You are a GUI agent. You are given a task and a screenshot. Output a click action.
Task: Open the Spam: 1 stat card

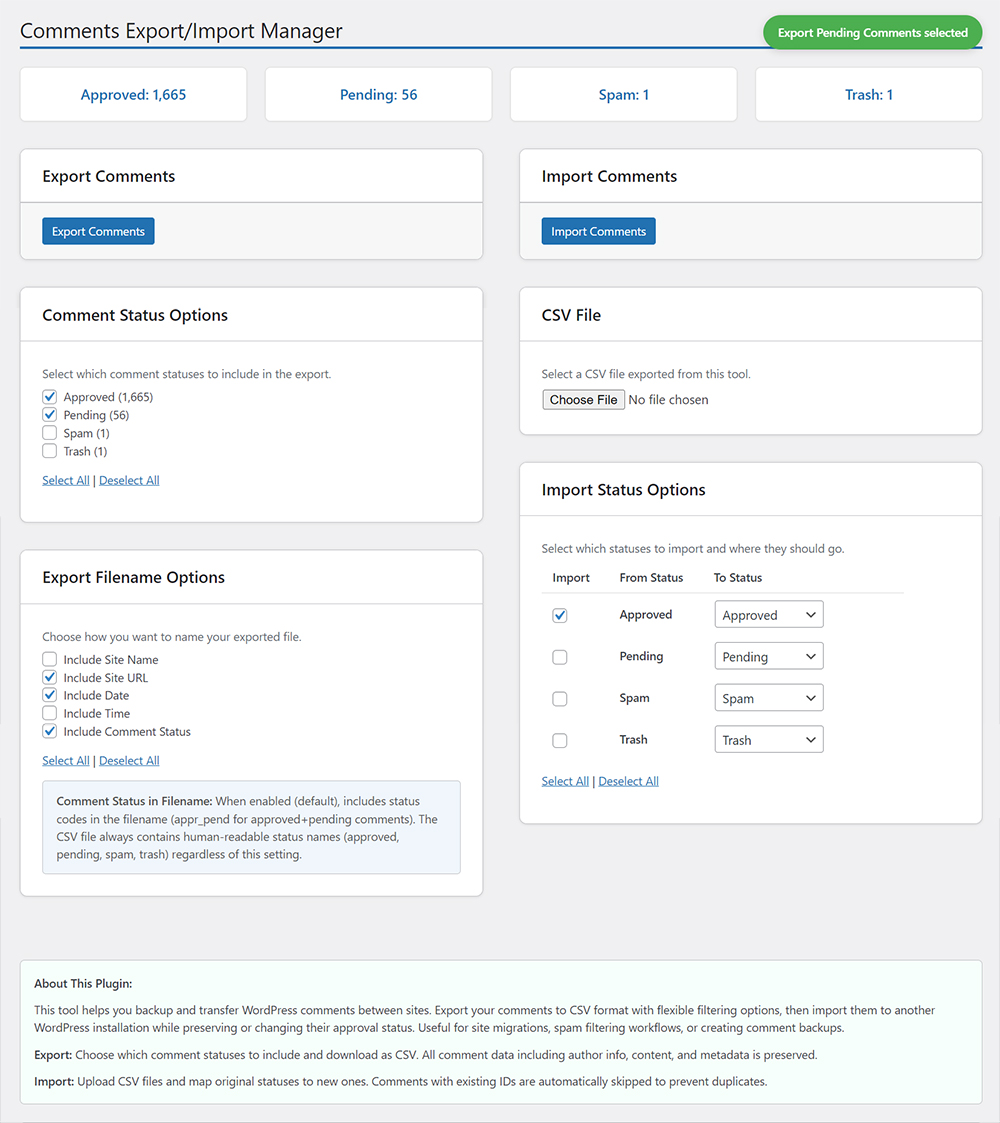(623, 95)
